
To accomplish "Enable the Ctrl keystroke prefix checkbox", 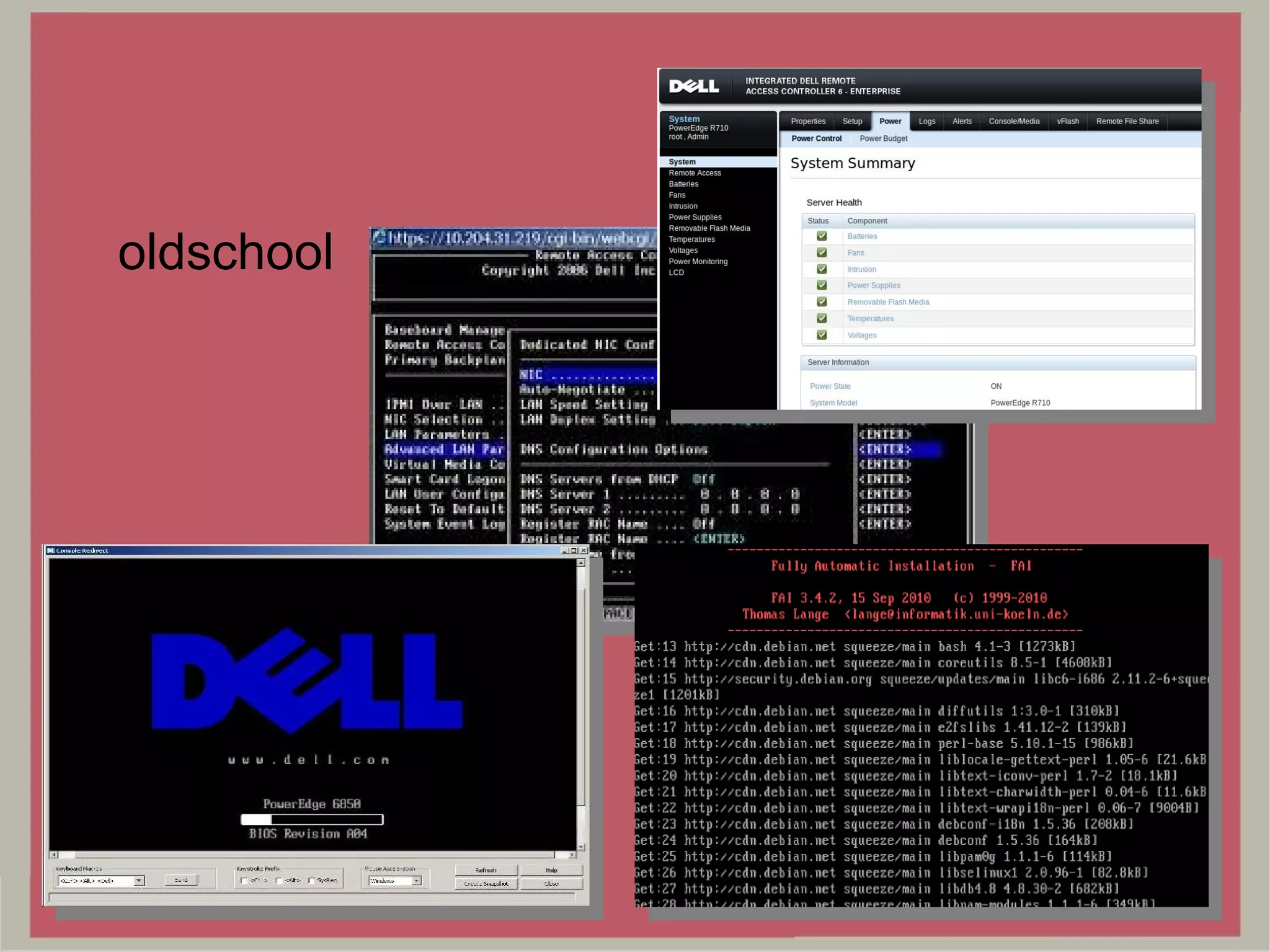I will tap(244, 881).
